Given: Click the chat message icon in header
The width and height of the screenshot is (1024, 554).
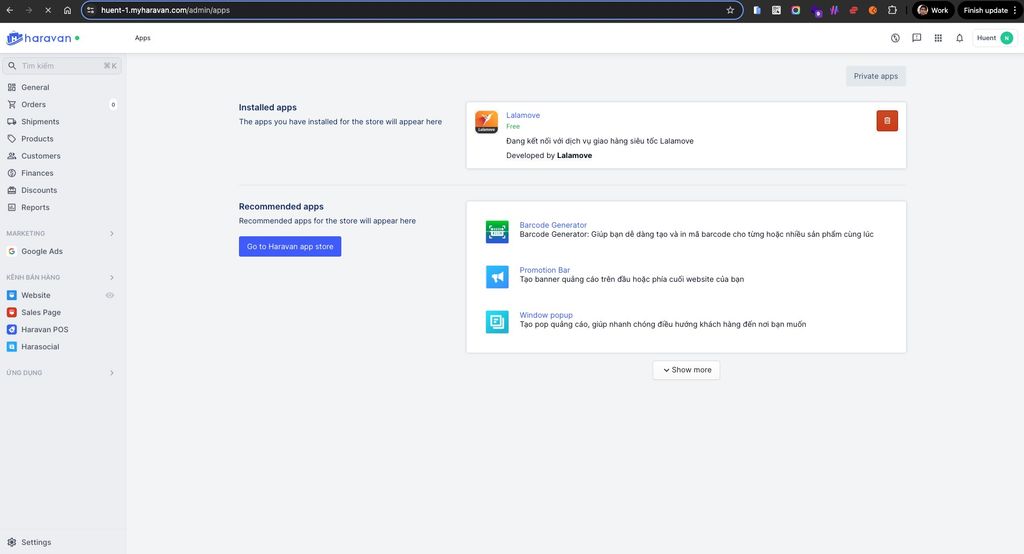Looking at the screenshot, I should pyautogui.click(x=916, y=38).
